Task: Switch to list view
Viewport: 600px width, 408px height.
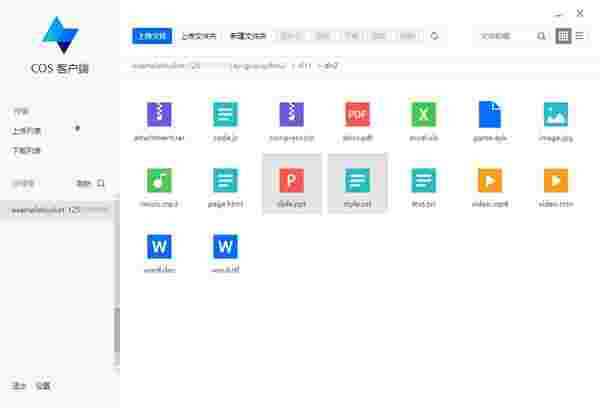Action: click(x=580, y=36)
